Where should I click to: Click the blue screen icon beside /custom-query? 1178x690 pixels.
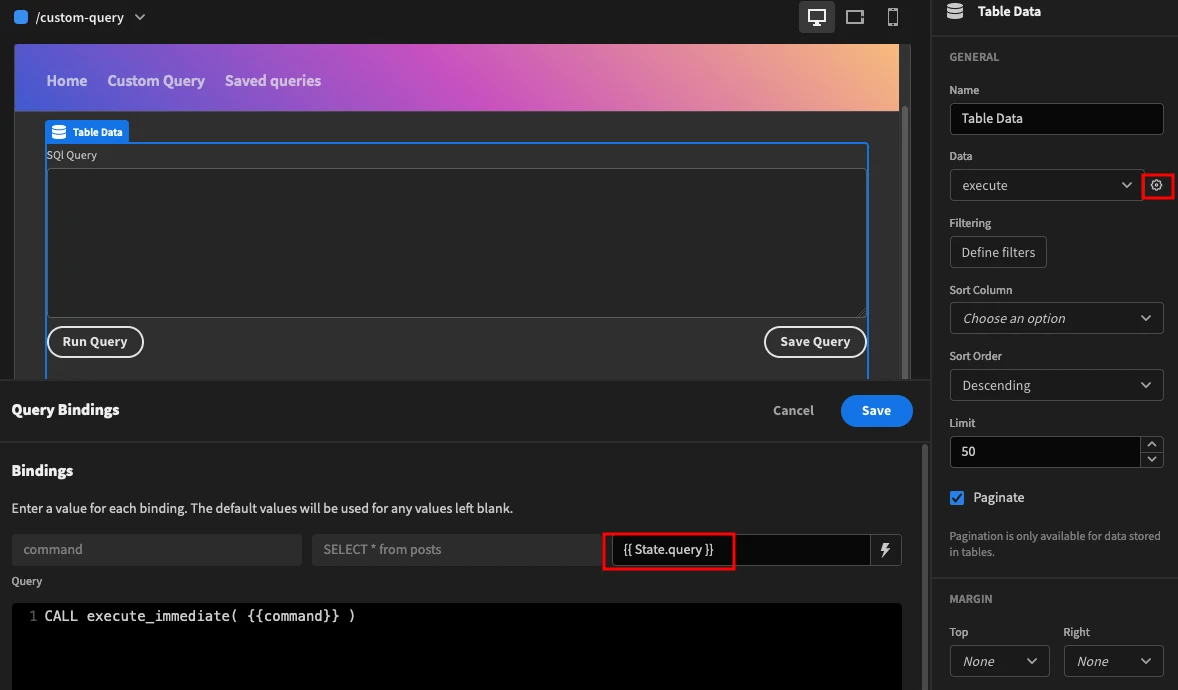pos(21,17)
